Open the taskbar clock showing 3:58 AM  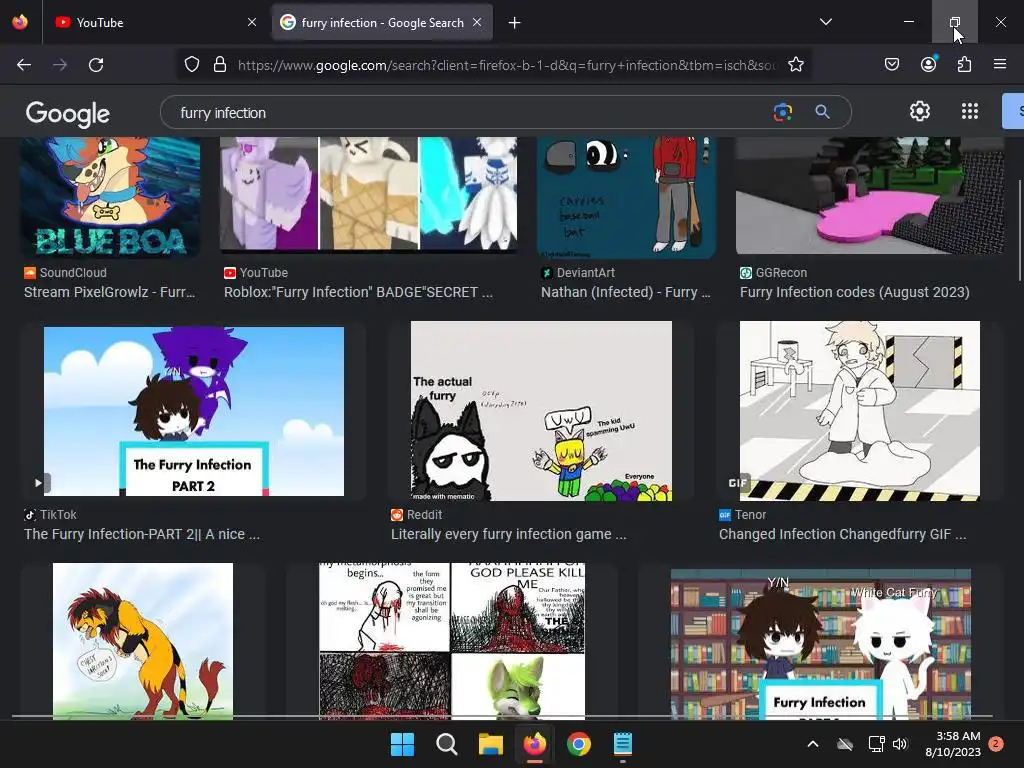[x=953, y=744]
